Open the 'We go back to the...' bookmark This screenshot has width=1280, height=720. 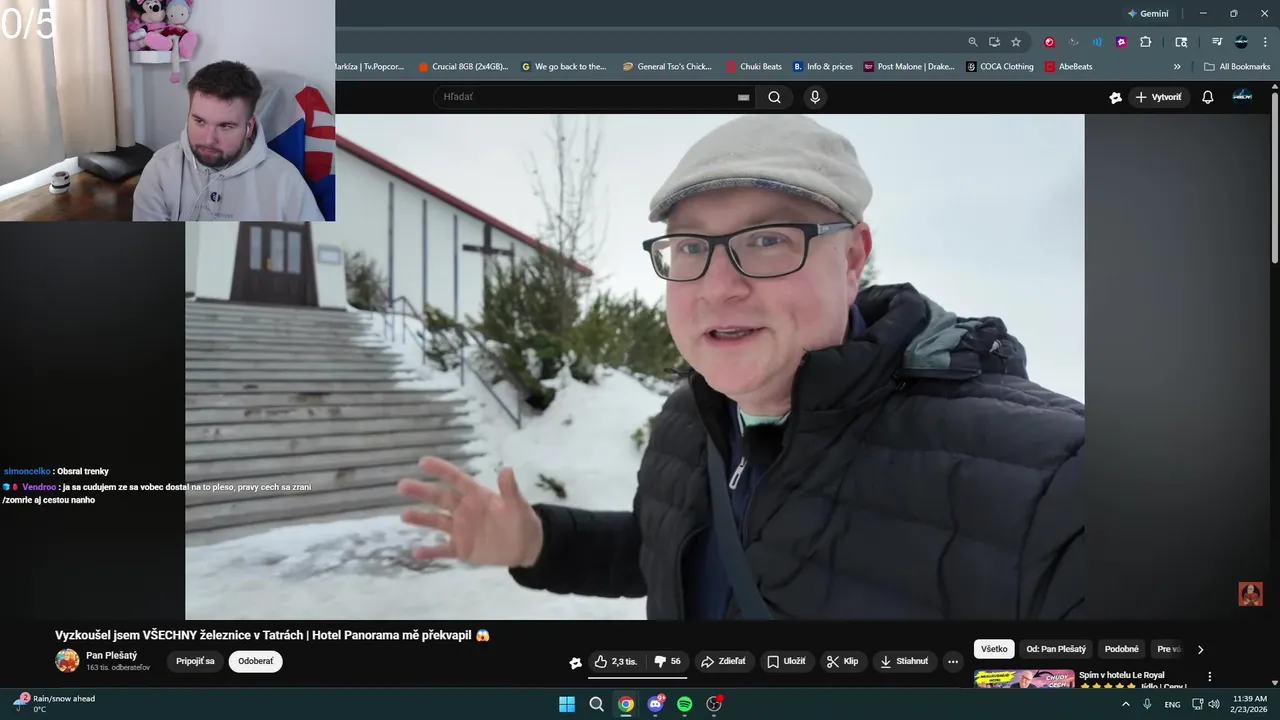pos(564,67)
